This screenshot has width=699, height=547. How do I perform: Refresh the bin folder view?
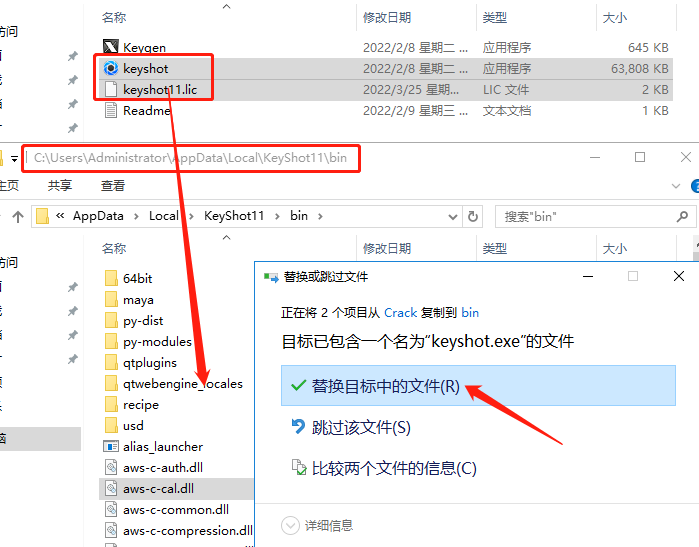(473, 217)
